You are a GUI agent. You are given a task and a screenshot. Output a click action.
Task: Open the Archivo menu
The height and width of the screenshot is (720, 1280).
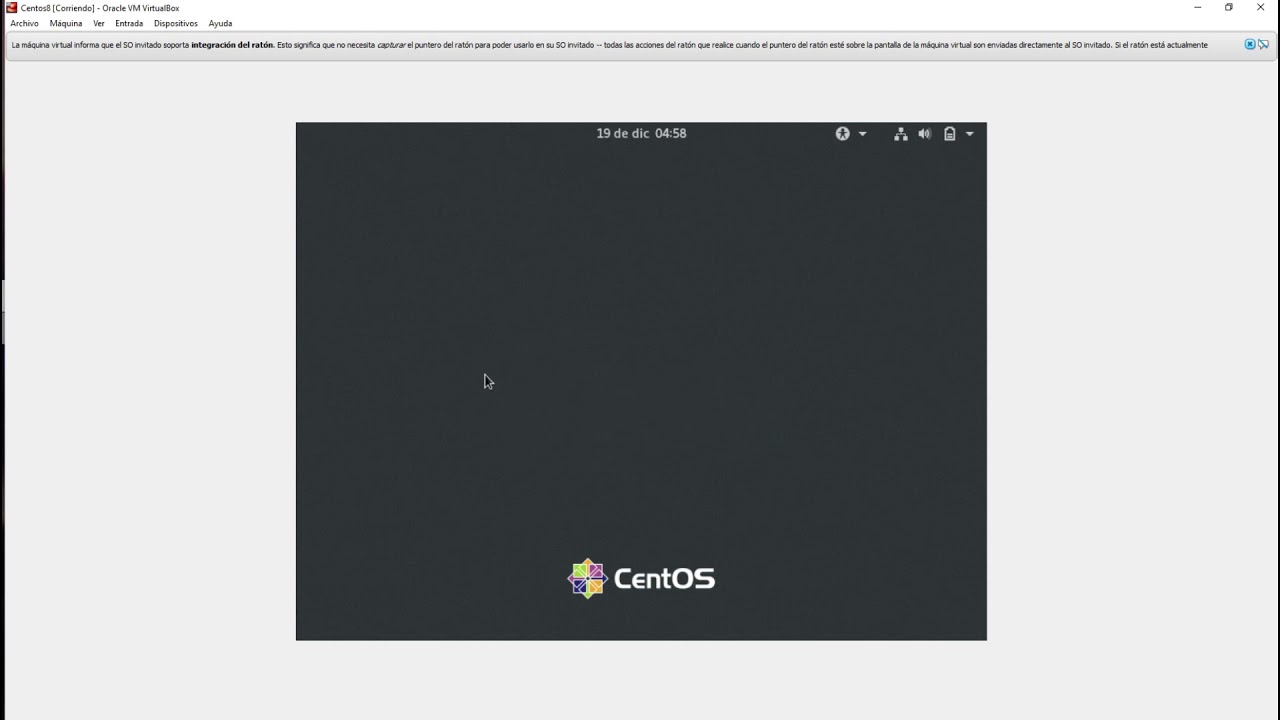click(24, 23)
